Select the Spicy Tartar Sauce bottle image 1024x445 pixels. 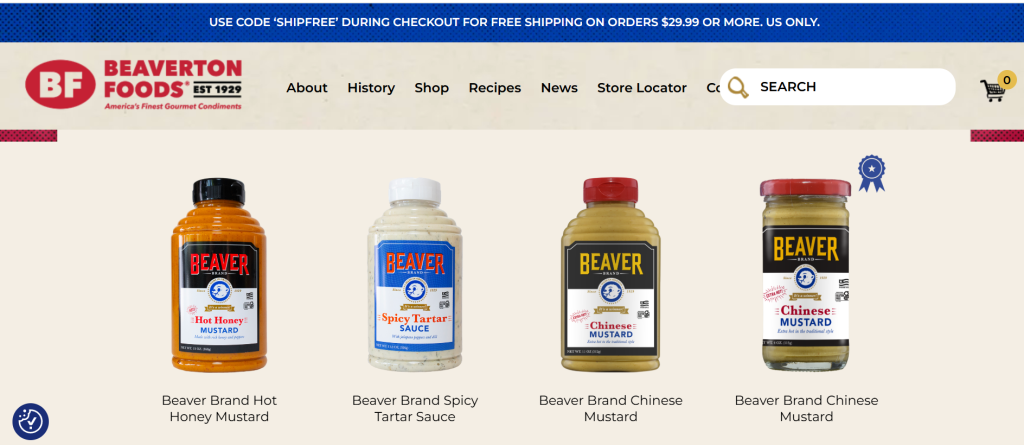[415, 274]
